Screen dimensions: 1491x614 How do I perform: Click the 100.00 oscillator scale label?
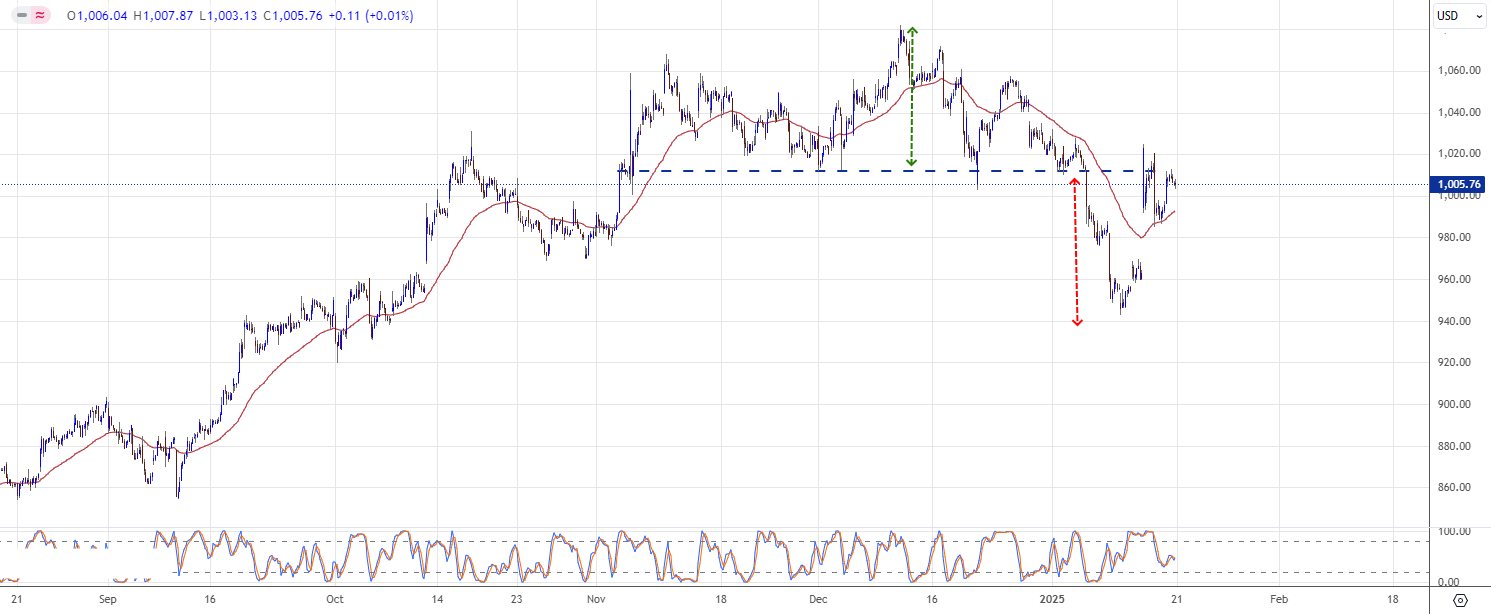coord(1456,532)
